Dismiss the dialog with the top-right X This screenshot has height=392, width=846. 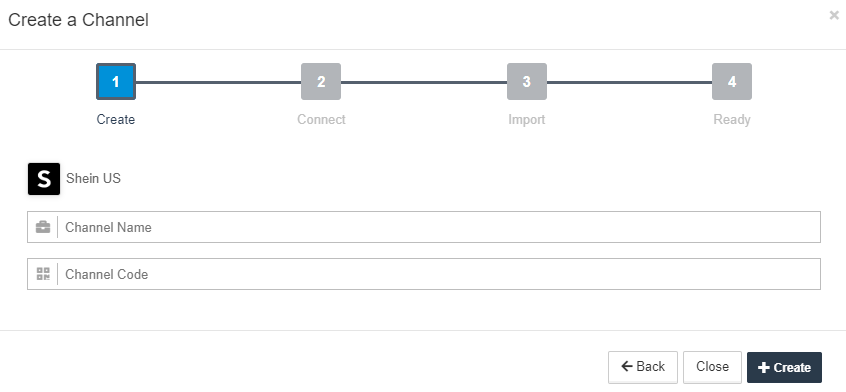pyautogui.click(x=834, y=16)
